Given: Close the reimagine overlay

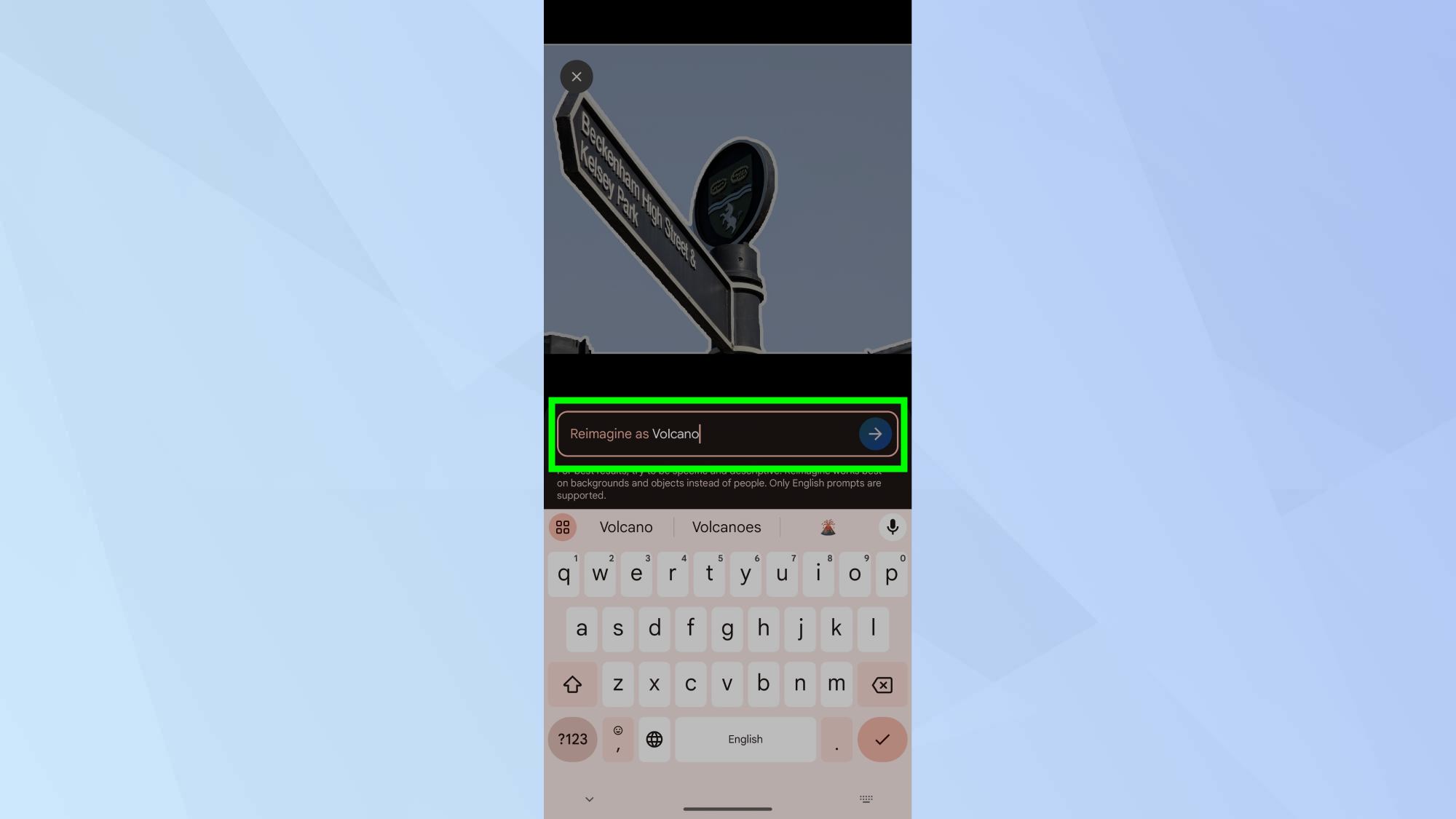Looking at the screenshot, I should click(576, 76).
